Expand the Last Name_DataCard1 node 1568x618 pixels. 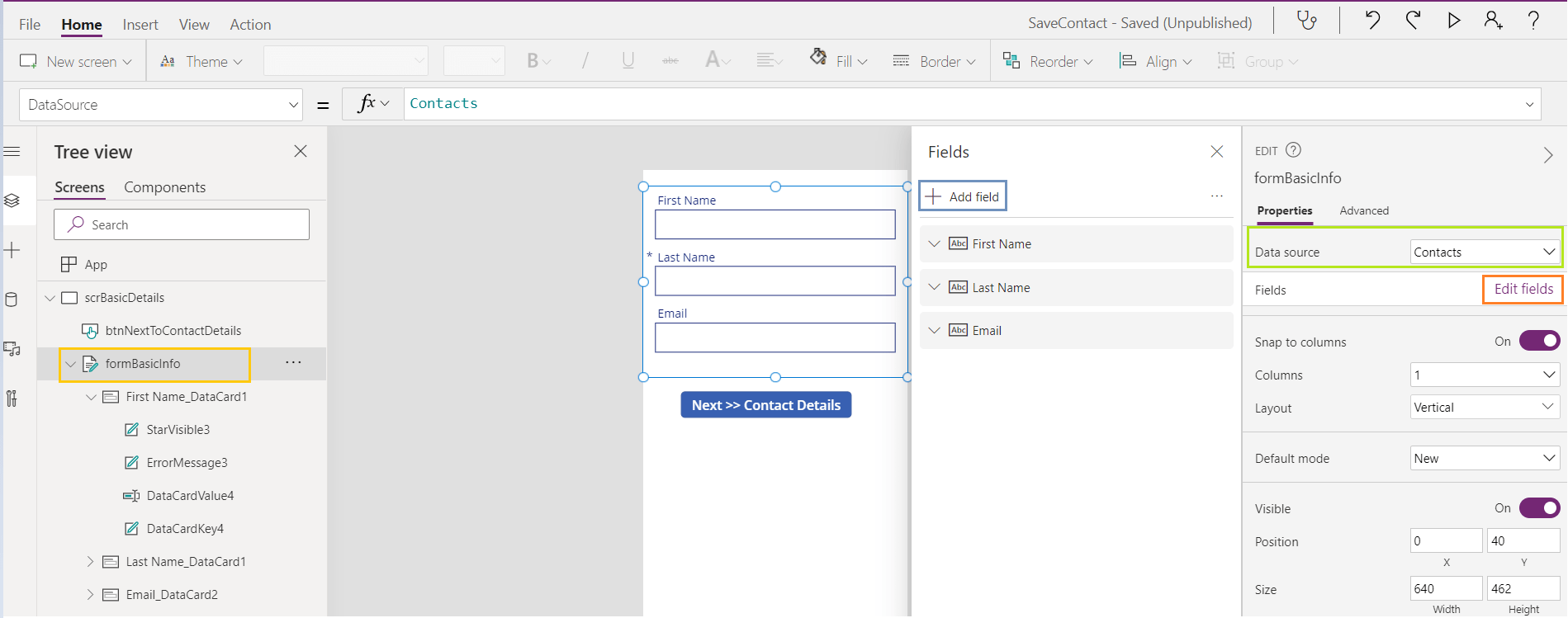pyautogui.click(x=91, y=562)
